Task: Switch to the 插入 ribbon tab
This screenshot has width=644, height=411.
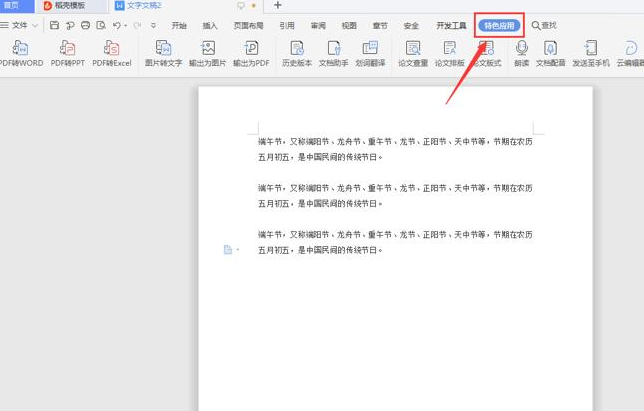Action: click(x=210, y=25)
